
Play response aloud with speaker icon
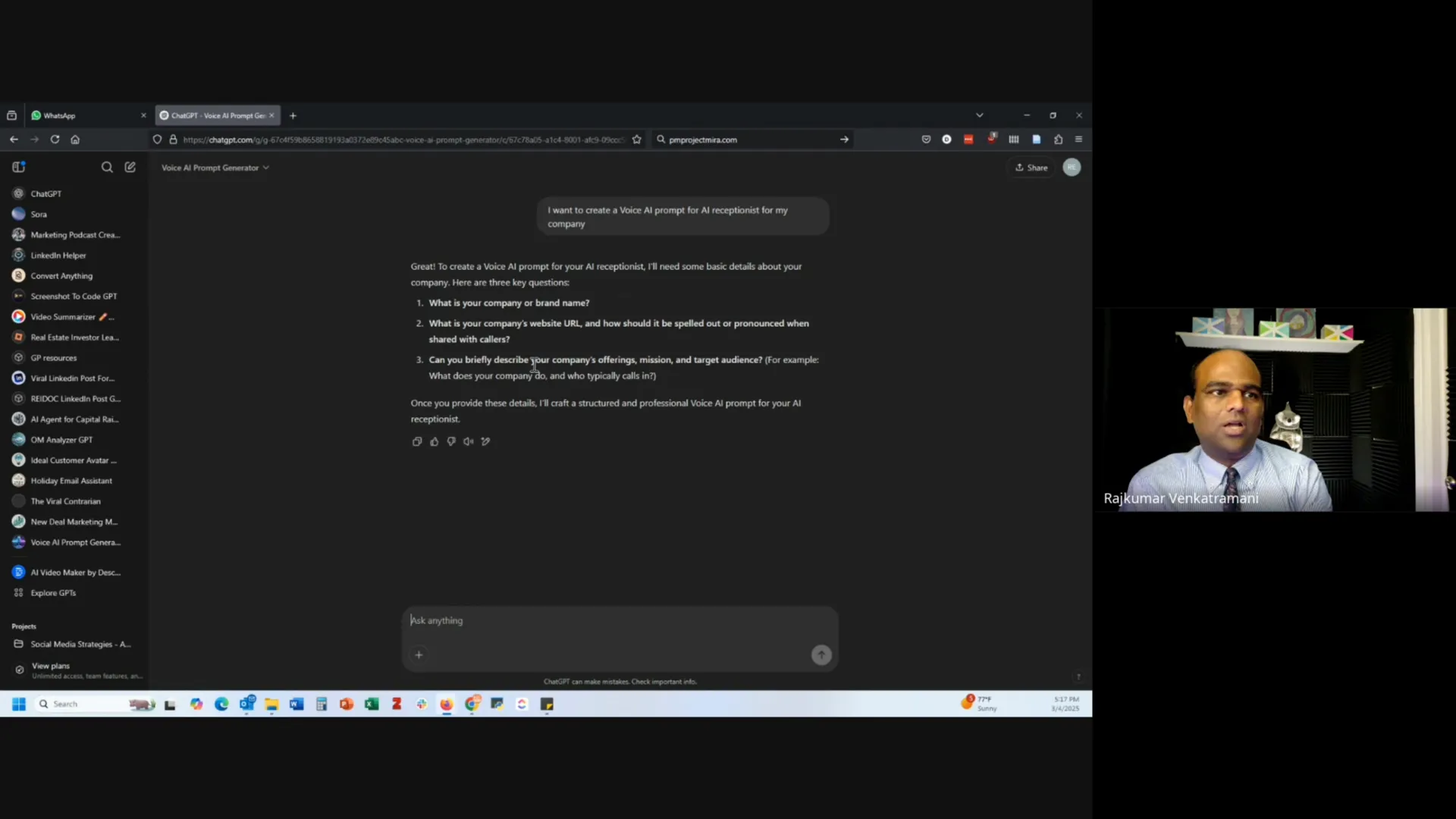469,441
